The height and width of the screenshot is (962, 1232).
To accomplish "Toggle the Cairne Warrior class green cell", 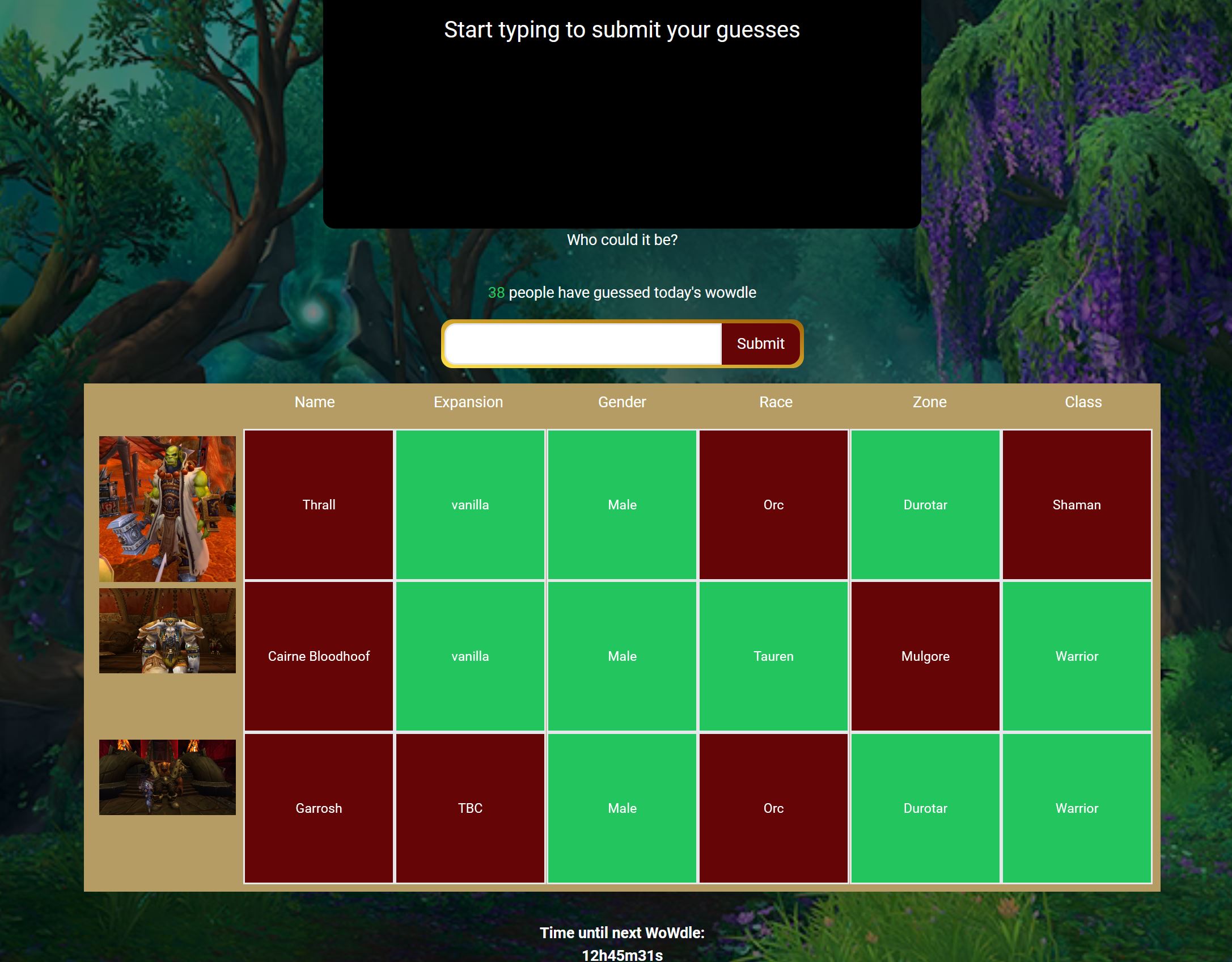I will (x=1076, y=656).
